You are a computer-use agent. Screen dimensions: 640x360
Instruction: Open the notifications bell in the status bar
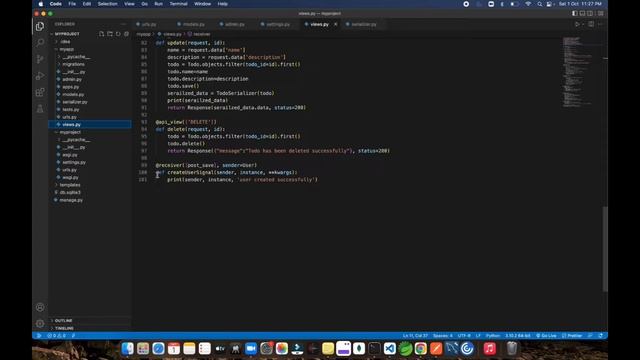coord(601,336)
